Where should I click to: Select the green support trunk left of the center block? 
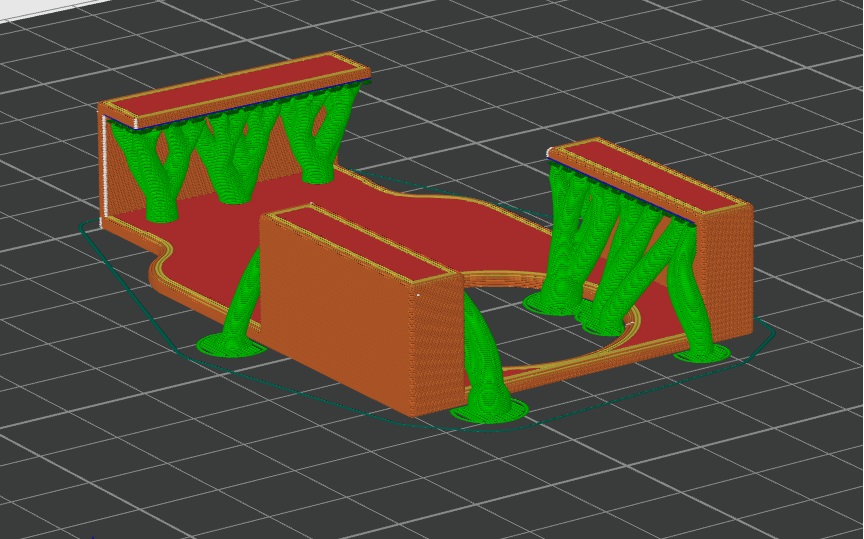(x=242, y=300)
